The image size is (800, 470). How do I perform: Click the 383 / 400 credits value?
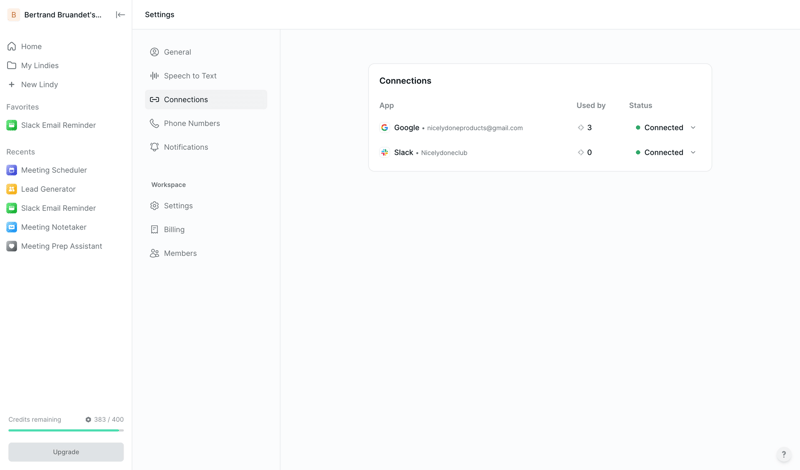pos(109,419)
